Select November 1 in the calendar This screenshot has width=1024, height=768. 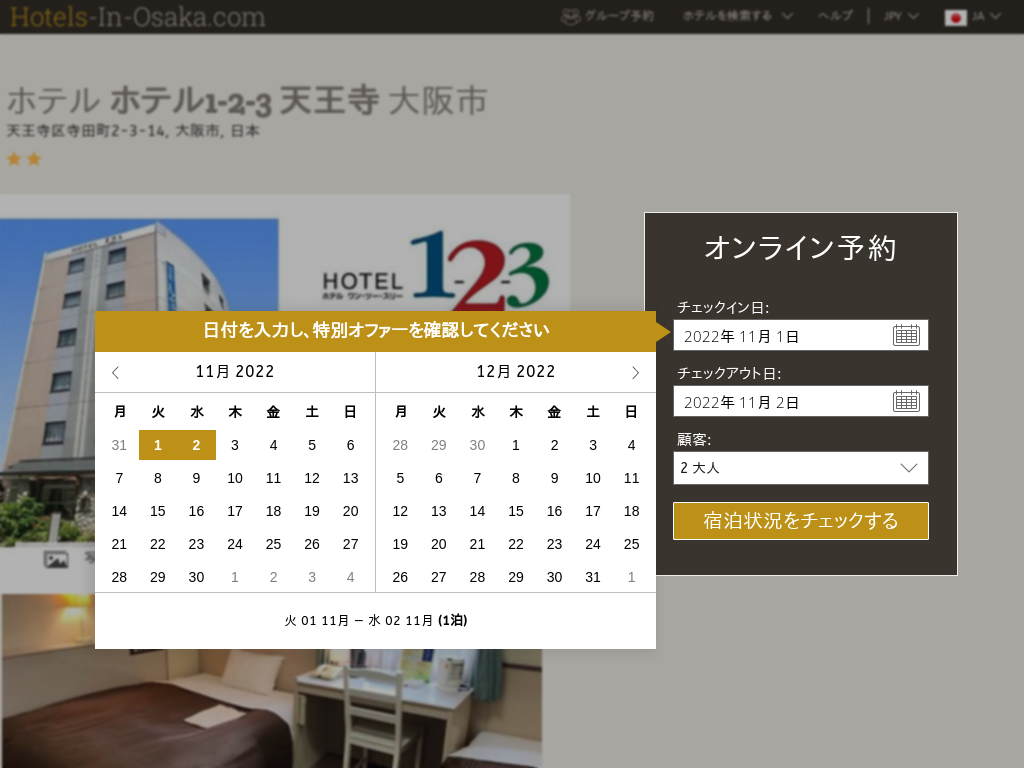pos(158,445)
